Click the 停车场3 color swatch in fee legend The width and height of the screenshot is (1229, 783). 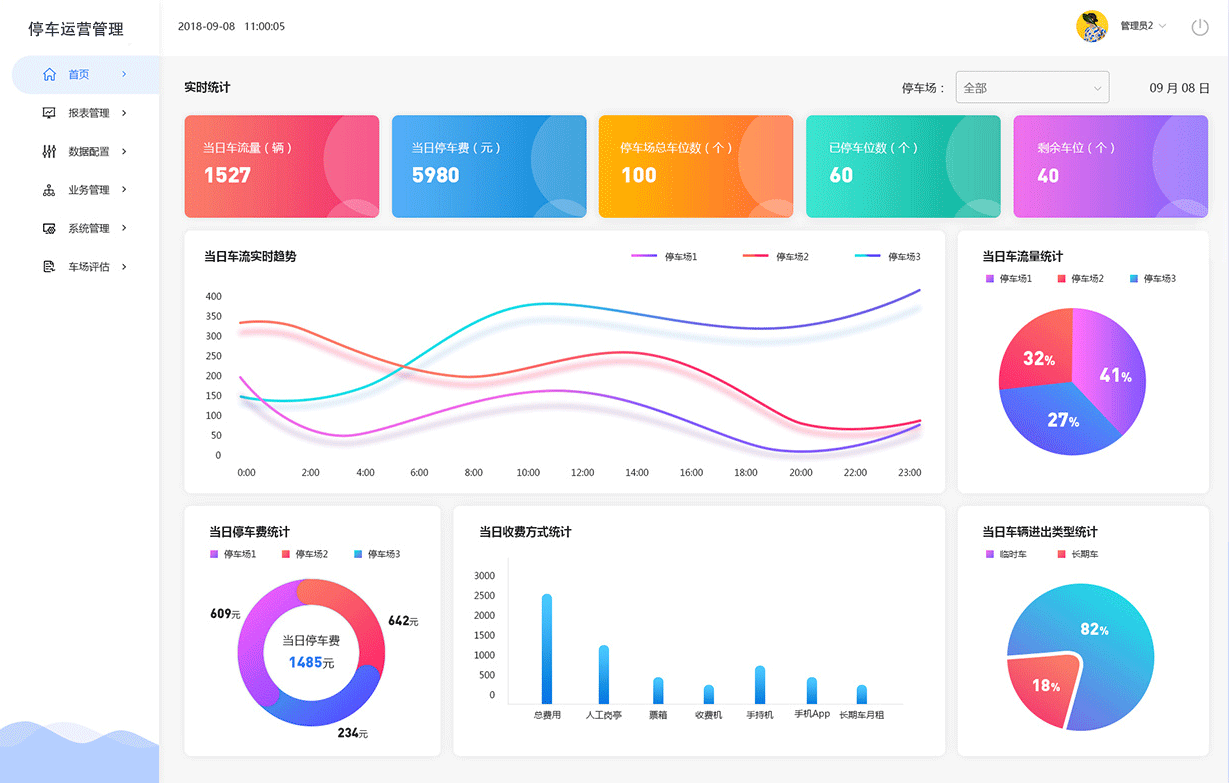point(358,554)
